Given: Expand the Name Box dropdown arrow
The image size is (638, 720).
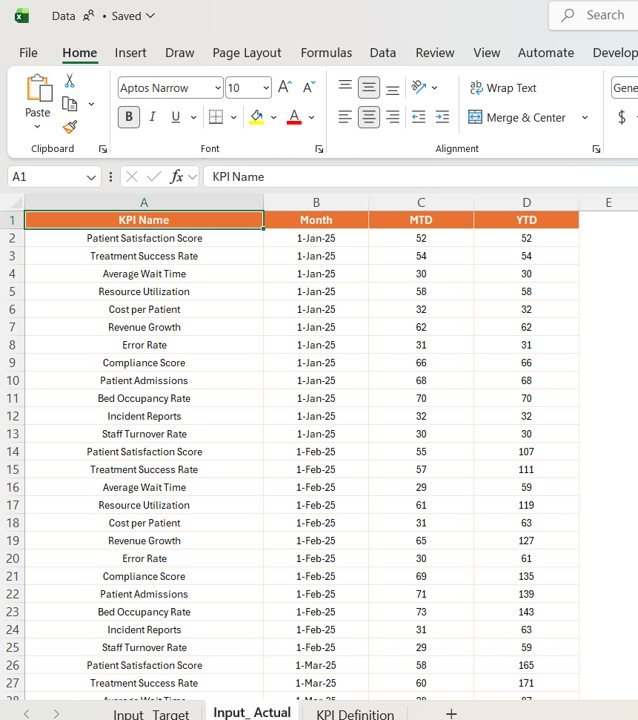Looking at the screenshot, I should click(x=92, y=177).
